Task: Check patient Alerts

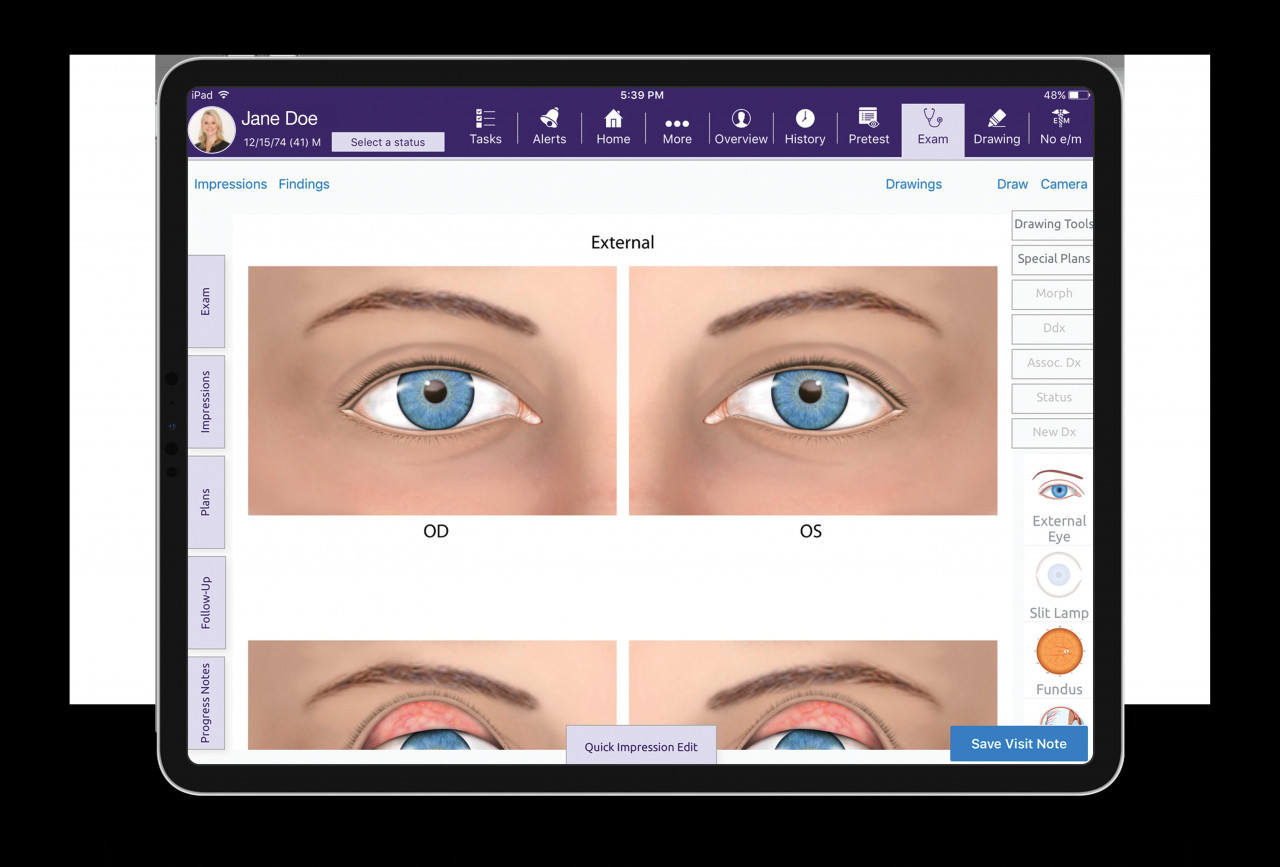Action: 549,128
